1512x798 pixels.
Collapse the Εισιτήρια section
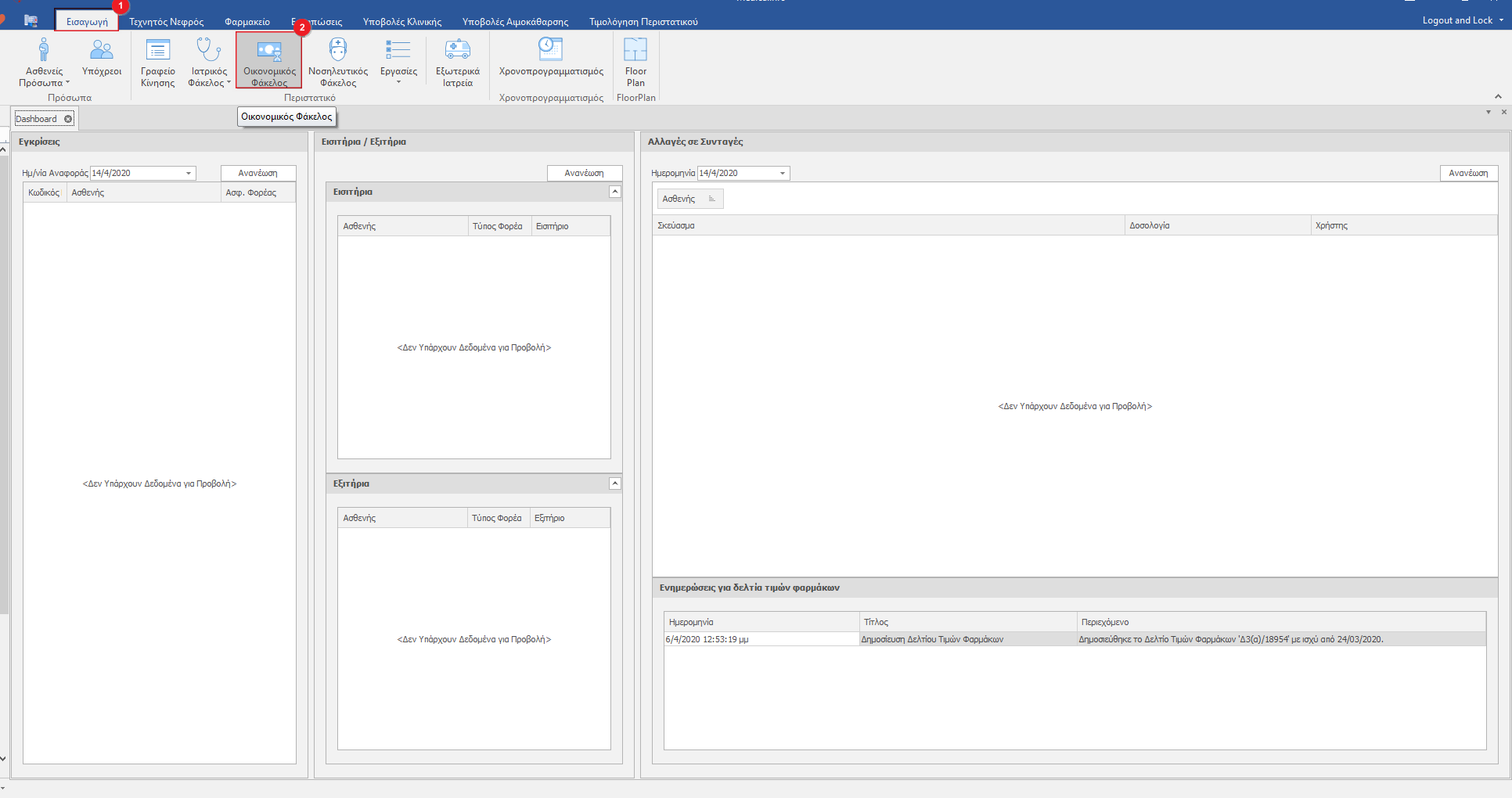[x=615, y=192]
